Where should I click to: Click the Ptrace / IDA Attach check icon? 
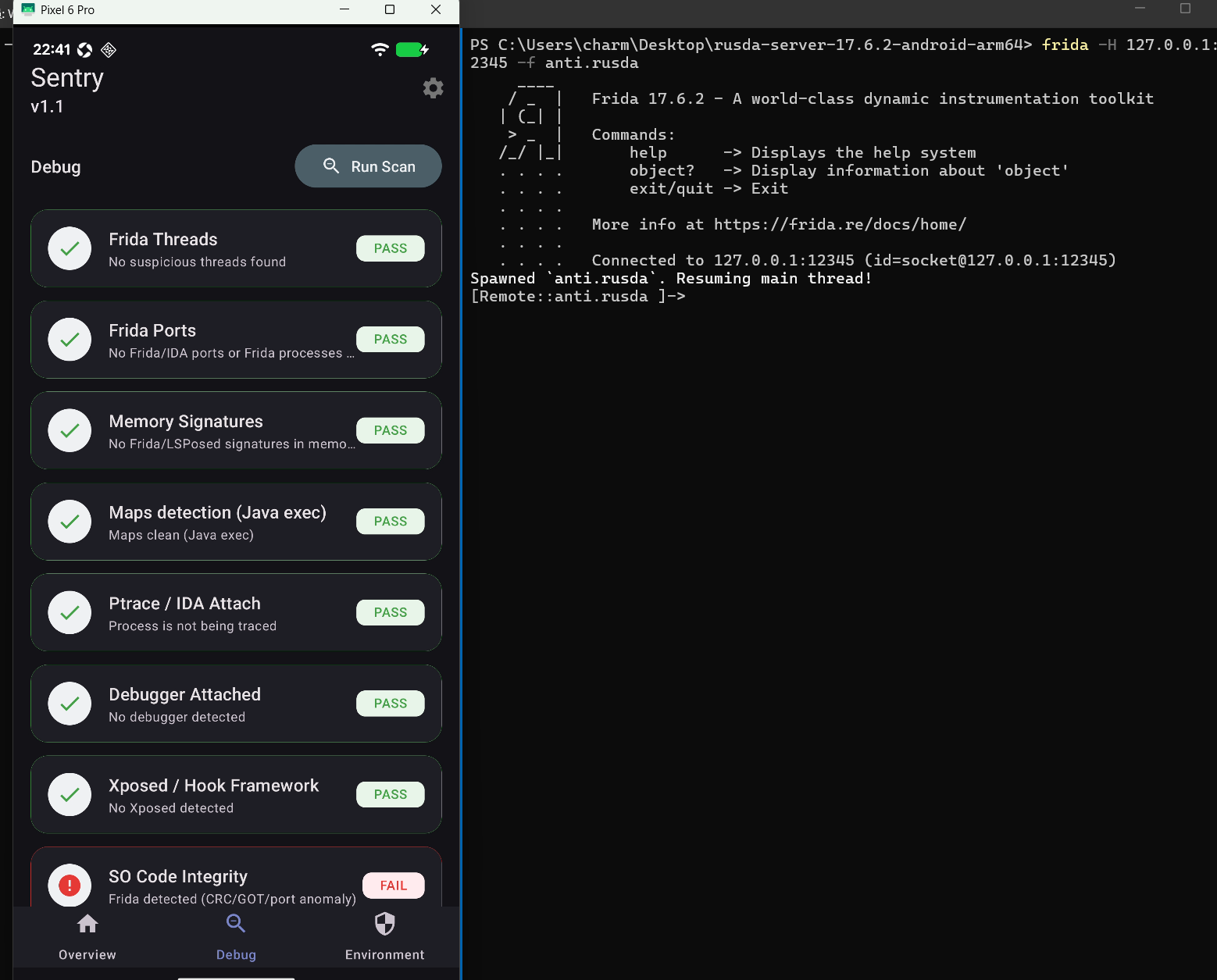[70, 612]
